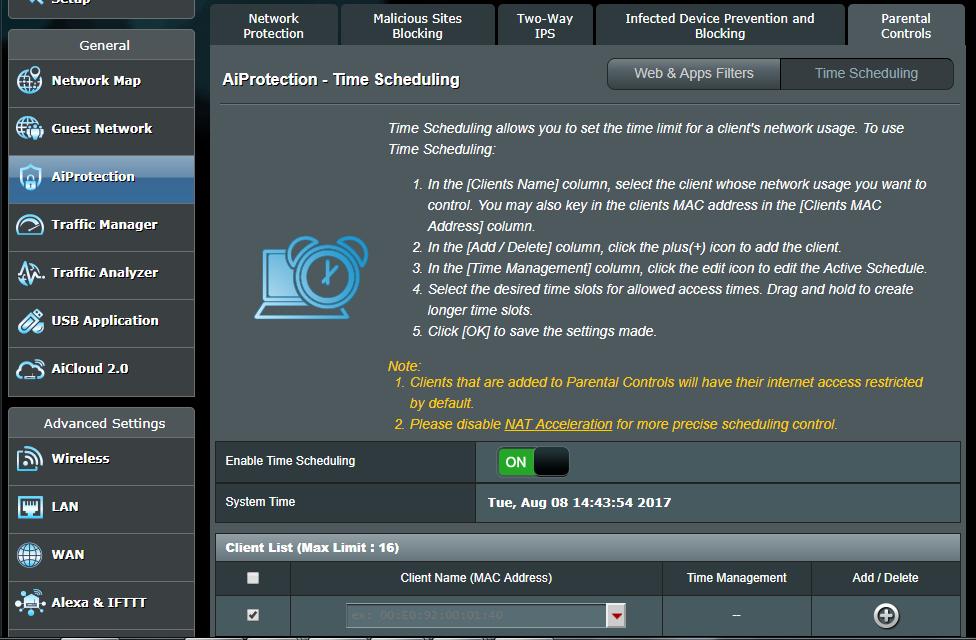Screen dimensions: 976x640
Task: Click the Alexa & IFTTT icon
Action: [30, 602]
